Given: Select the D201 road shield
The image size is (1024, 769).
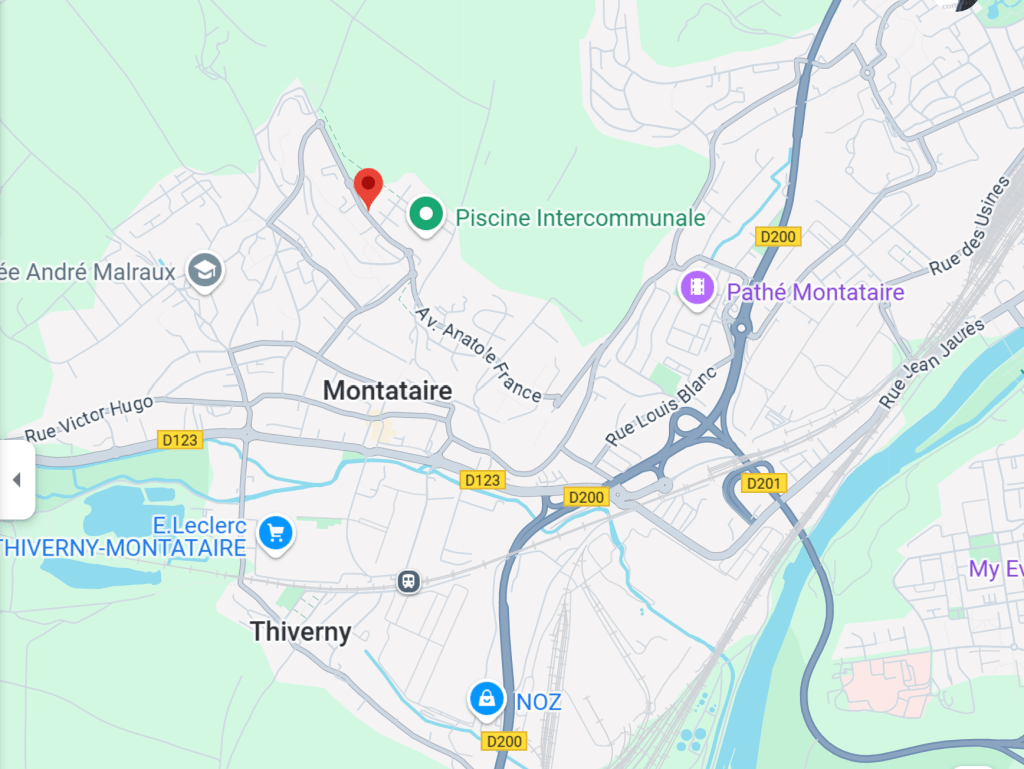Looking at the screenshot, I should pos(764,483).
